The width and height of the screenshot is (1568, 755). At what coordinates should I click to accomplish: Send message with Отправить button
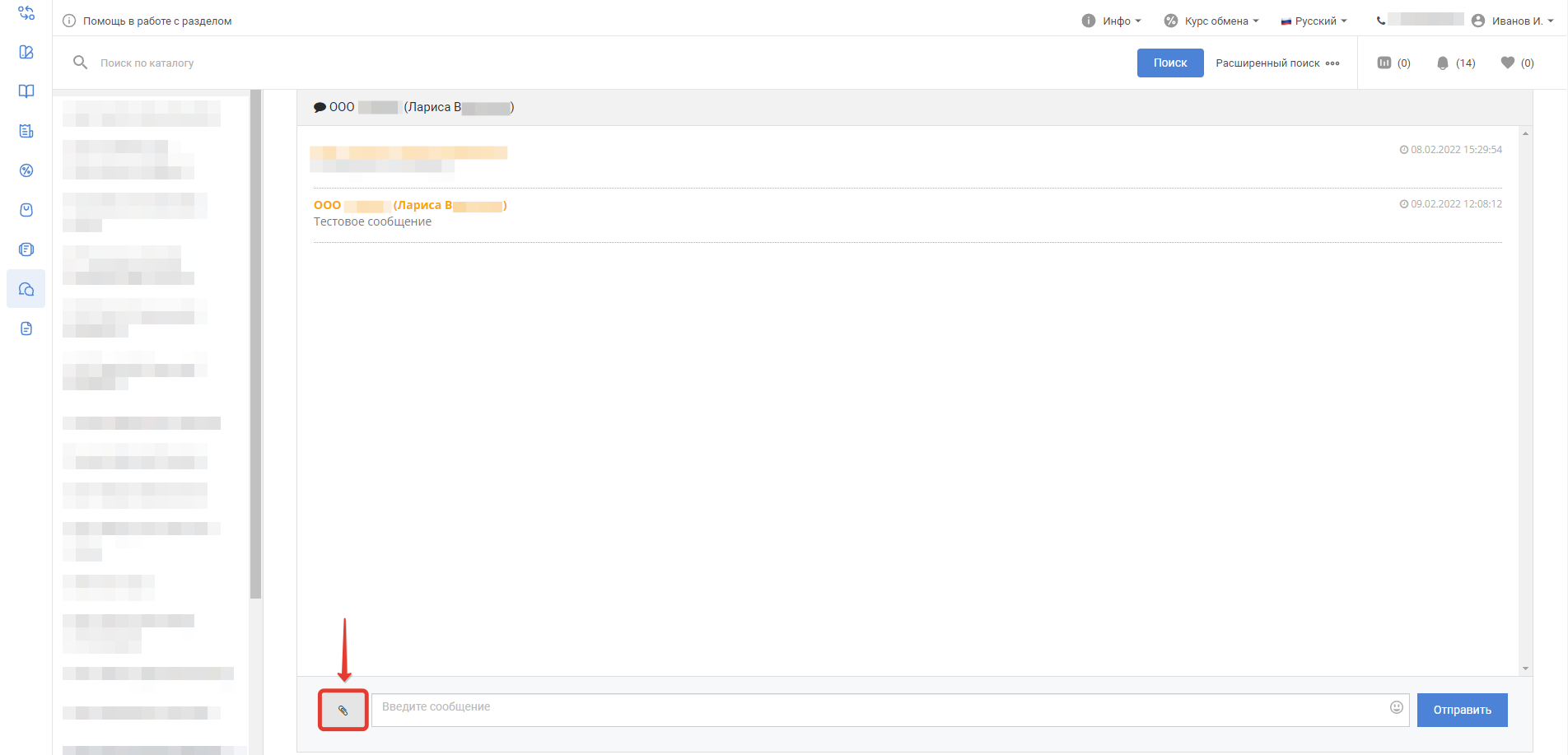[1462, 710]
